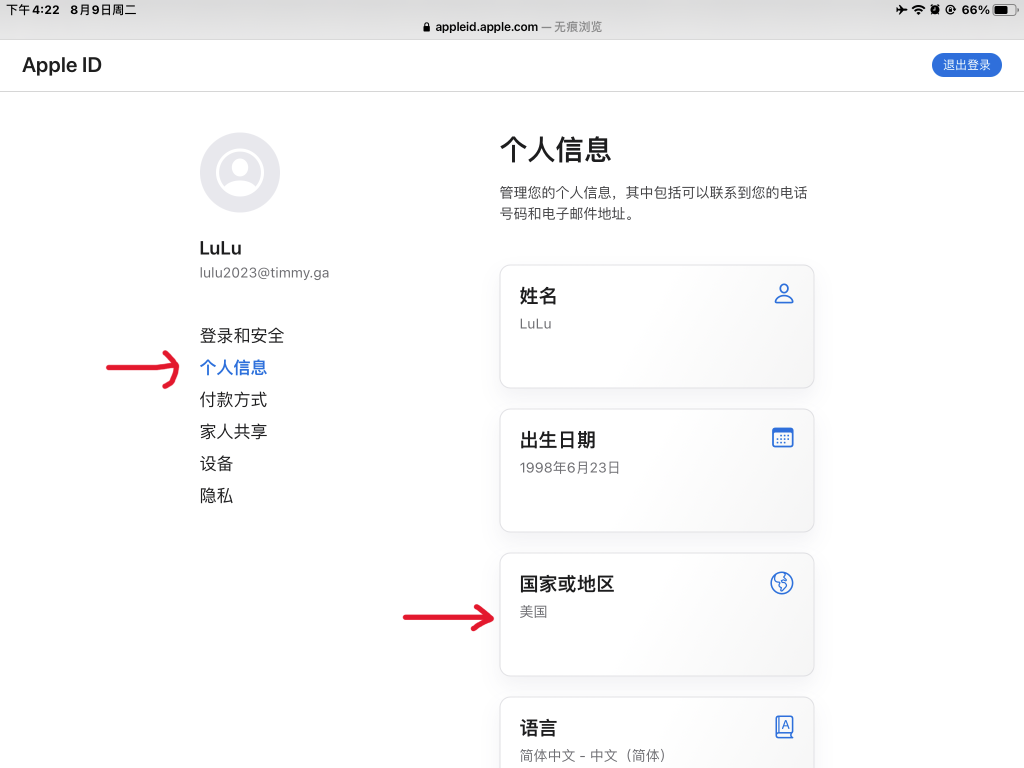This screenshot has height=768, width=1024.
Task: Tap the airplane mode icon in the status bar
Action: (x=901, y=10)
